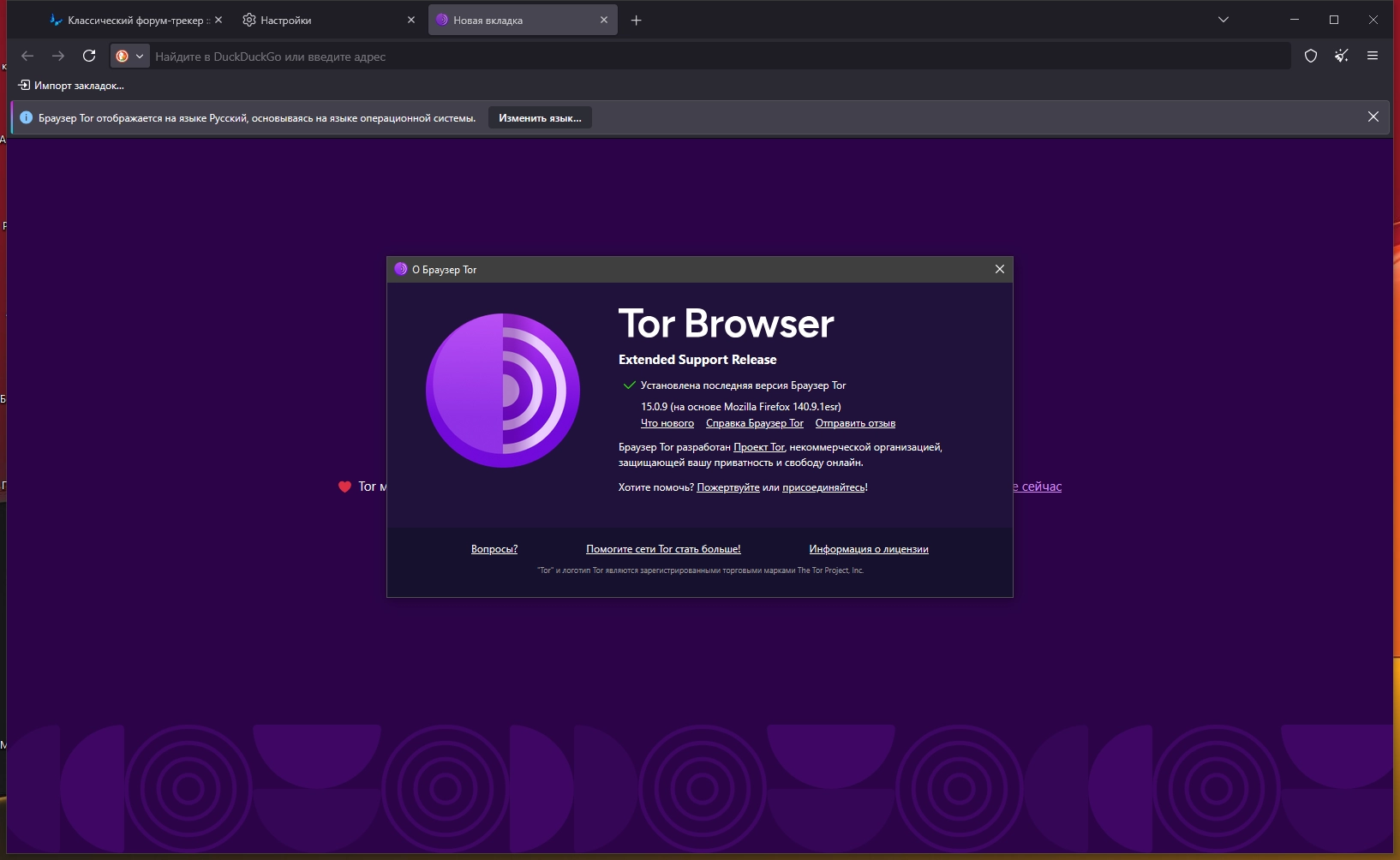Maximize the Tor Browser window
1400x860 pixels.
(1334, 20)
